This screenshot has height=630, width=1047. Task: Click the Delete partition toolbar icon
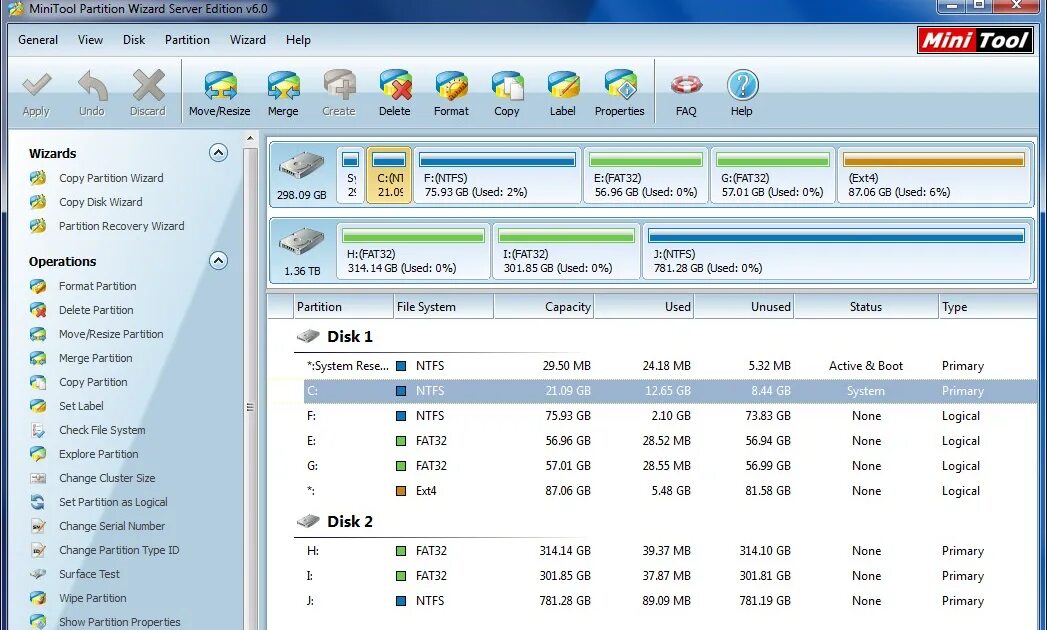click(x=395, y=86)
